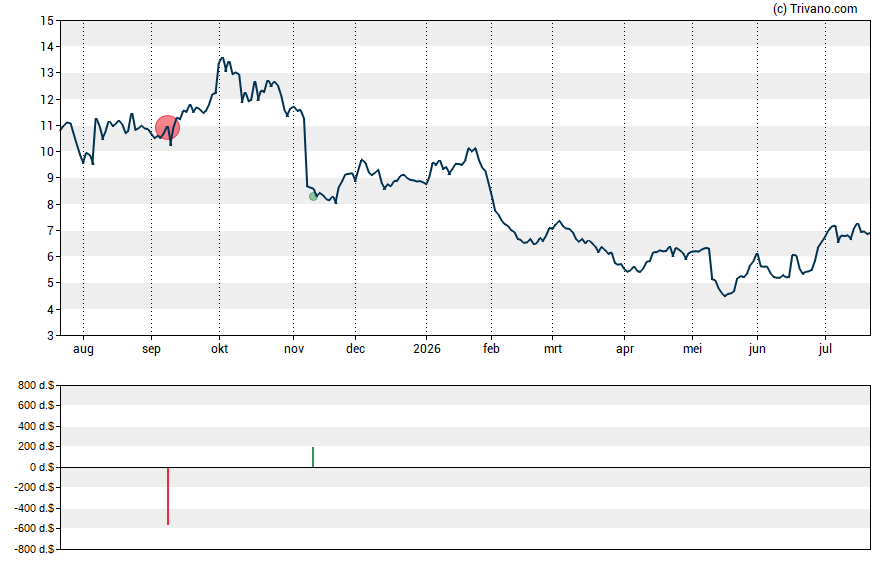The height and width of the screenshot is (565, 888).
Task: Select the '2026' year axis label
Action: [x=427, y=349]
